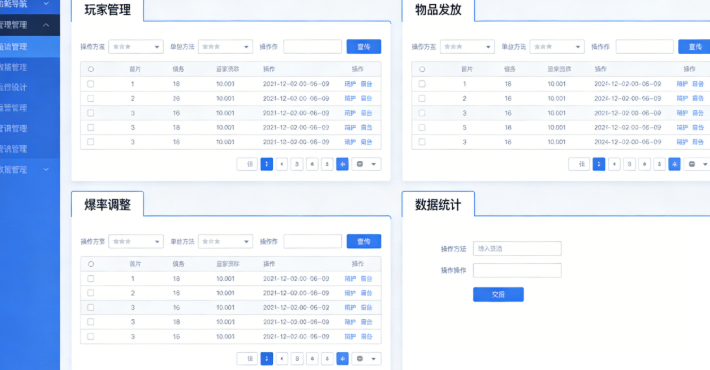Toggle select-all circle in 物品发放 table header

pos(422,69)
